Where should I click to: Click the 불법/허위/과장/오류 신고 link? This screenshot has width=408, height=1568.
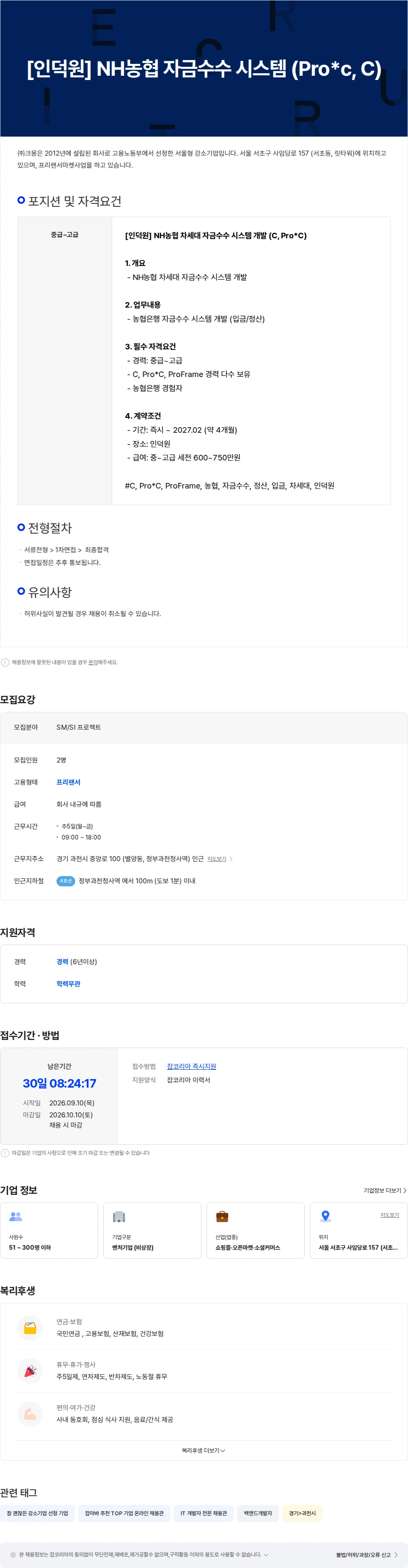coord(367,1555)
